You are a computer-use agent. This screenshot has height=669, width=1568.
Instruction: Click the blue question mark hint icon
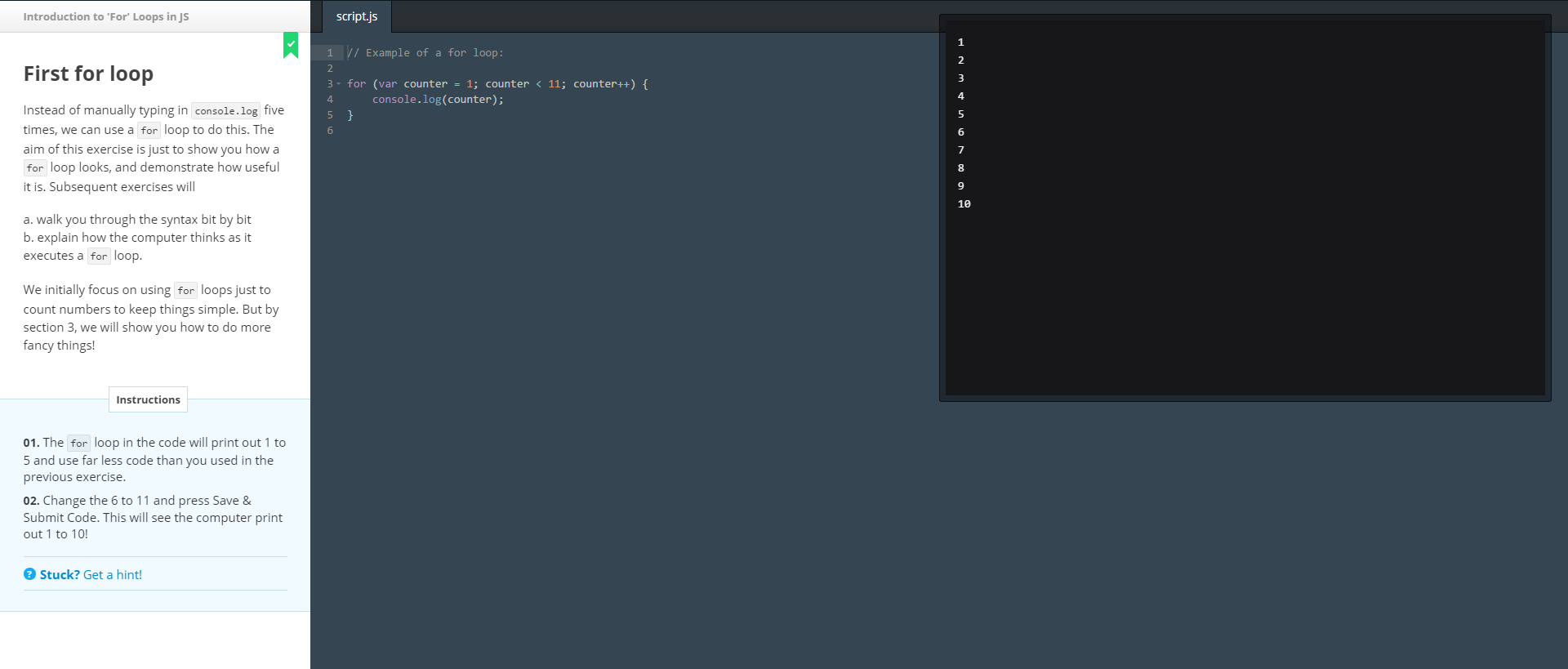pyautogui.click(x=29, y=574)
